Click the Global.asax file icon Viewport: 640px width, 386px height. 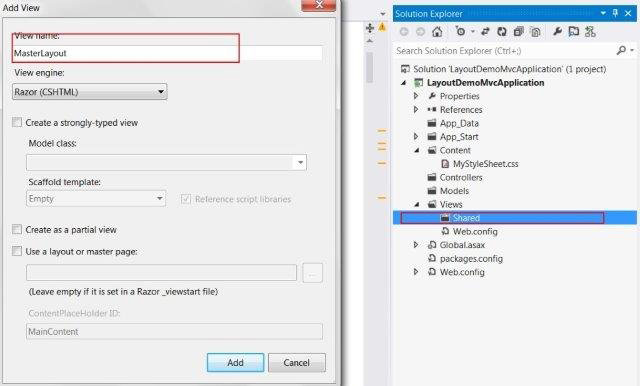pyautogui.click(x=432, y=245)
